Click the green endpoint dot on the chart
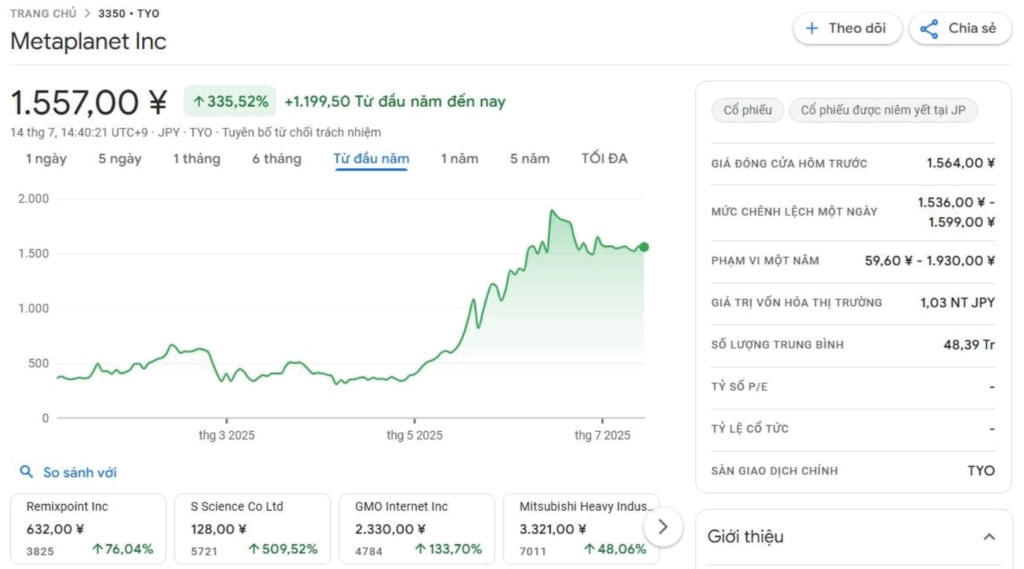This screenshot has width=1024, height=569. point(644,247)
